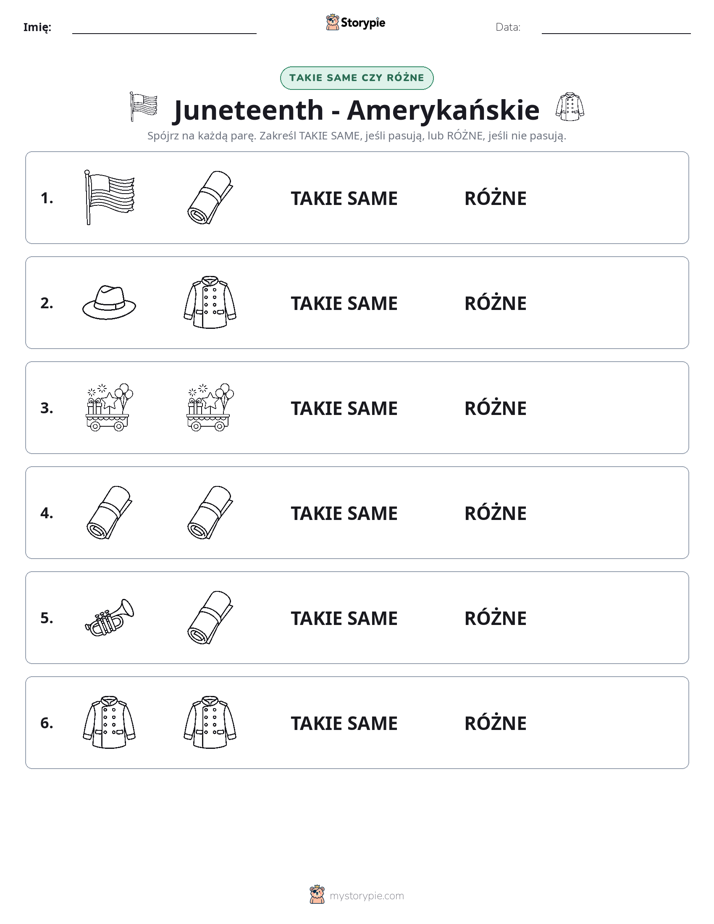Select TAKIE SAME in row 3
Viewport: 714px width, 924px height.
point(344,408)
